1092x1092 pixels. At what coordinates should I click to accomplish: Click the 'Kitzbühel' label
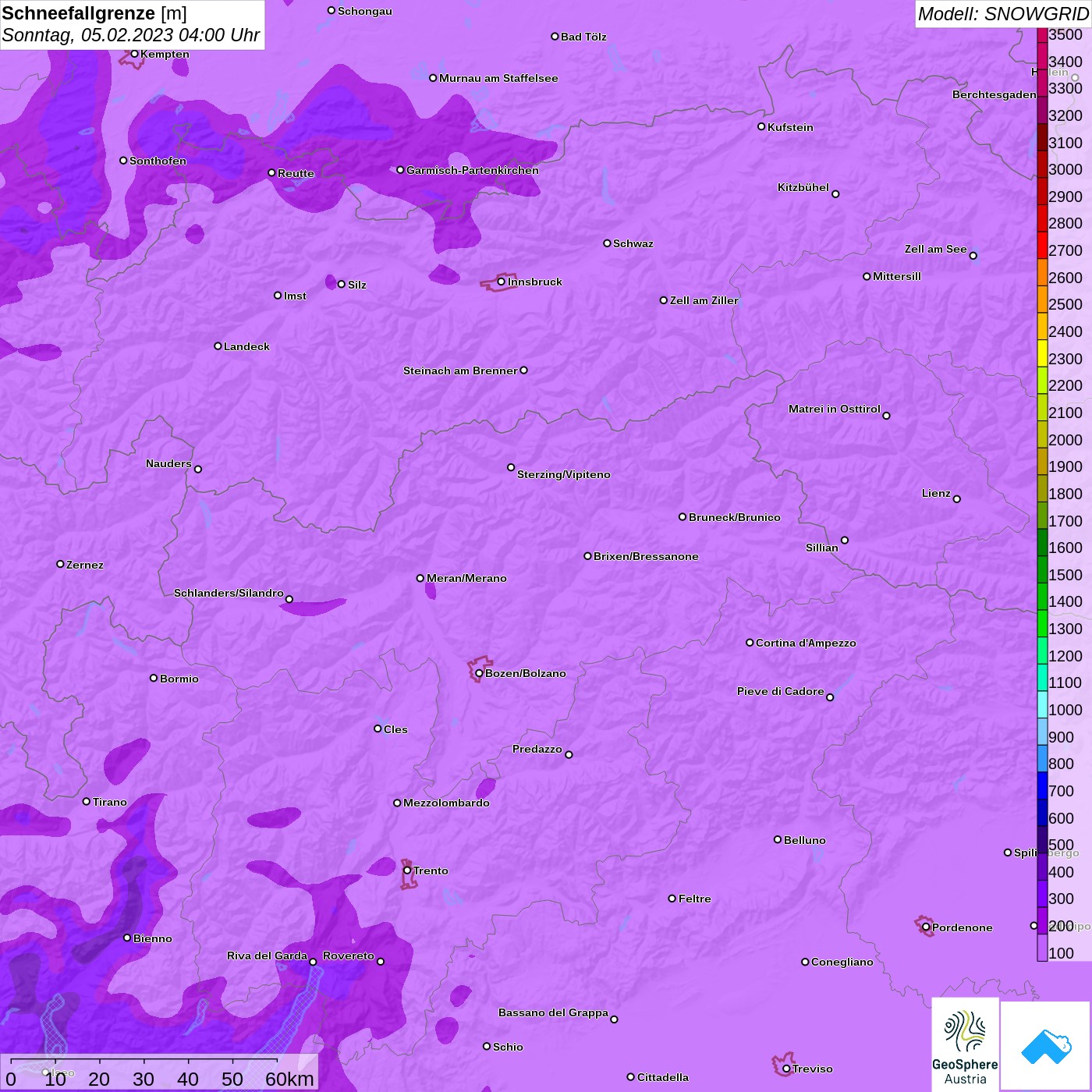pyautogui.click(x=803, y=187)
